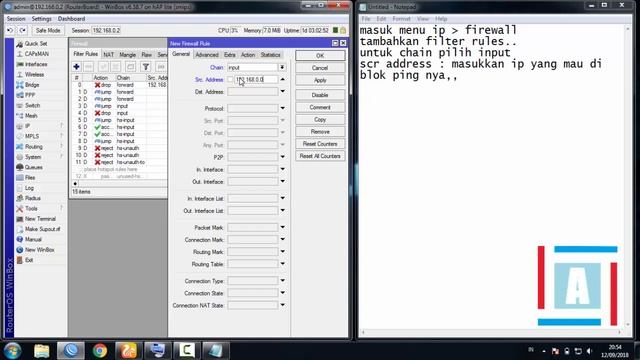Click the Src. Address input field
The height and width of the screenshot is (360, 640).
(x=256, y=80)
